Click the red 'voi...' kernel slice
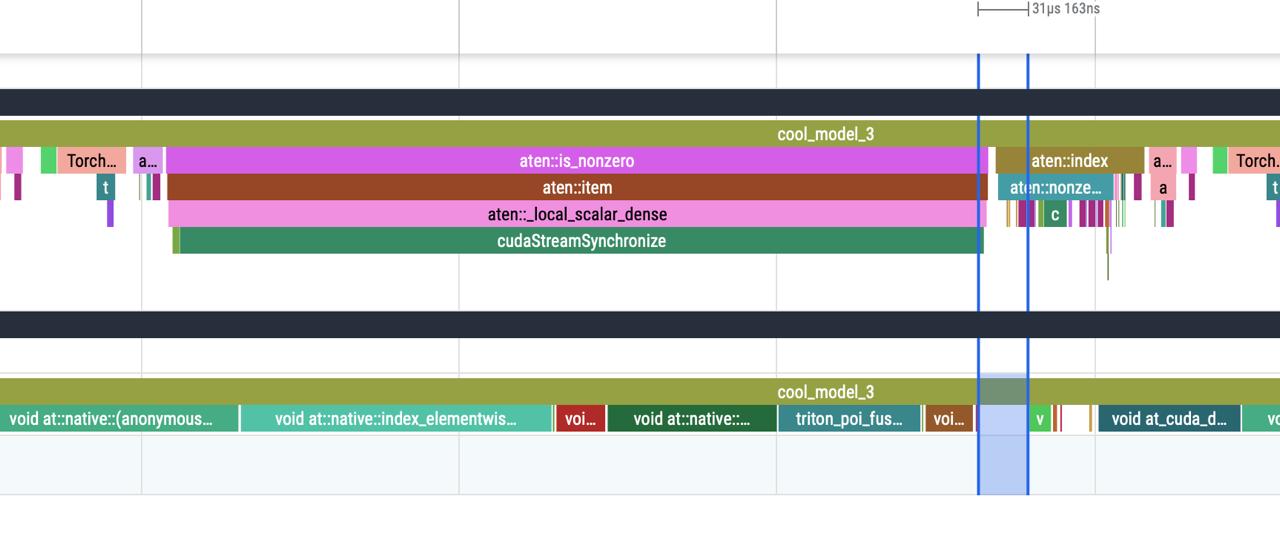This screenshot has width=1280, height=534. 580,419
